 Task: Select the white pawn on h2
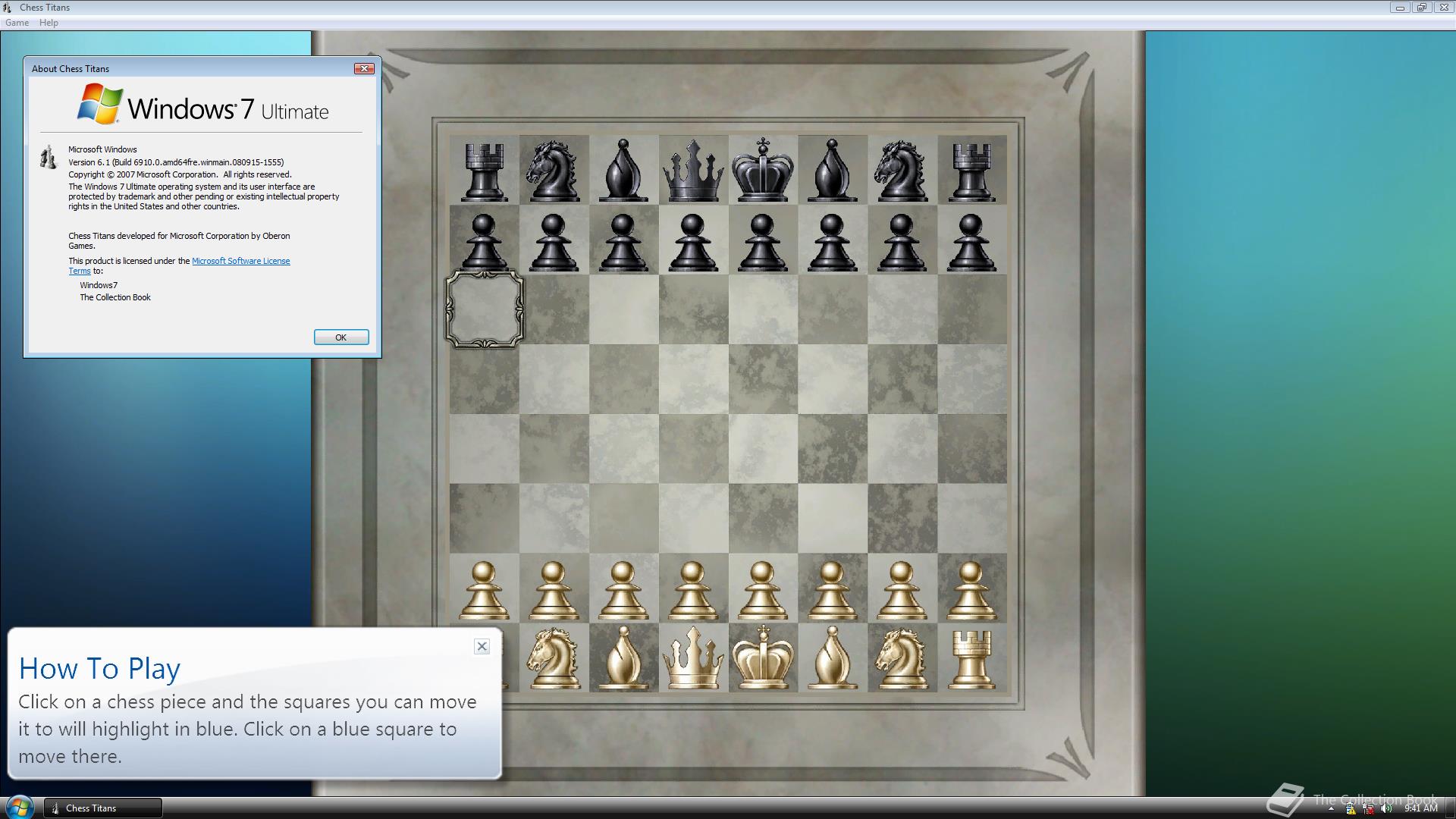click(x=971, y=590)
